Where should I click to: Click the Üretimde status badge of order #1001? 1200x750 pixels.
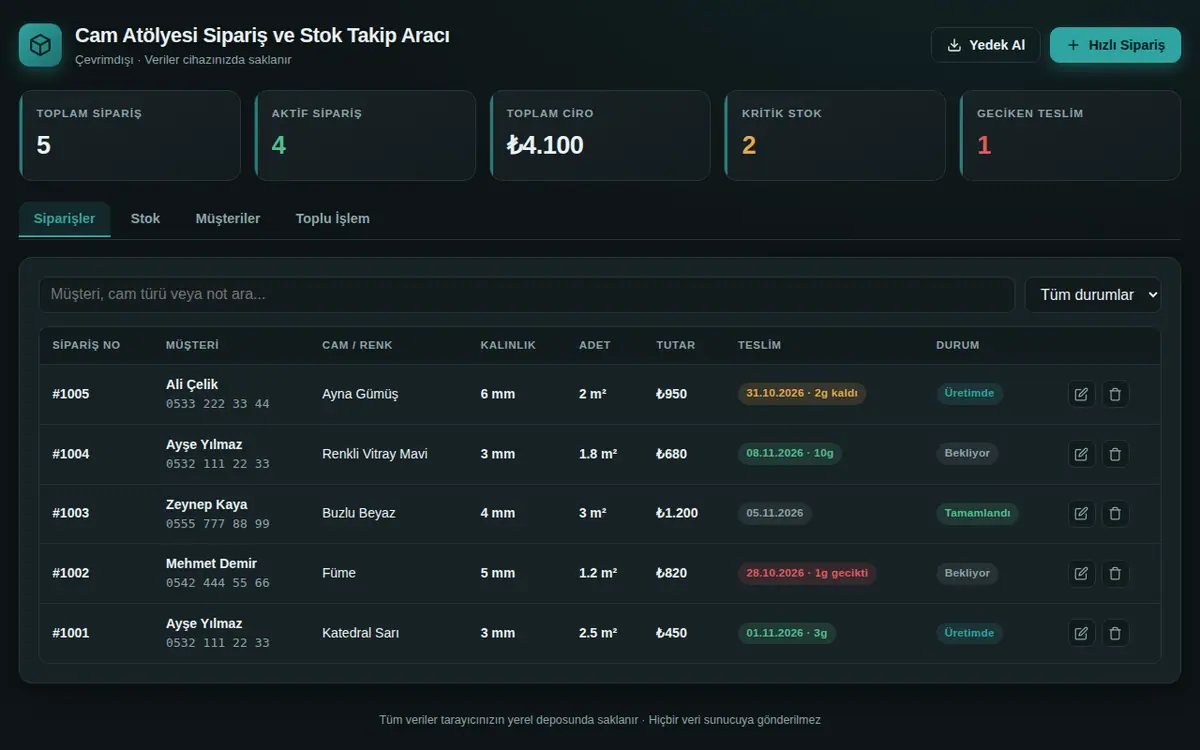(x=969, y=633)
